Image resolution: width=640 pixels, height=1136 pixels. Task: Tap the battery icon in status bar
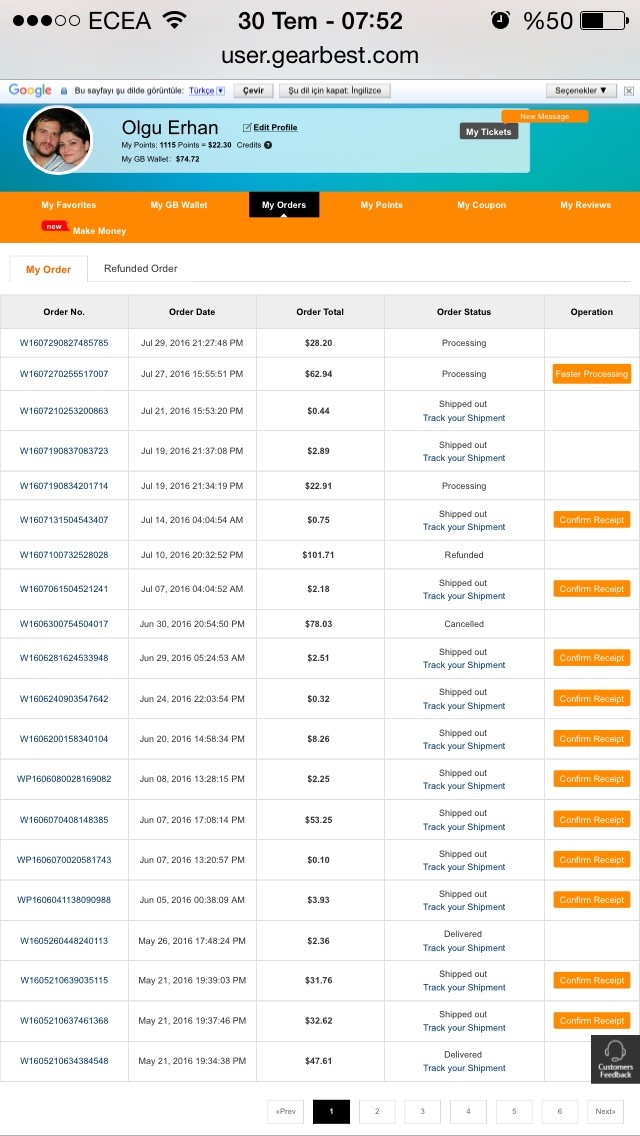[x=604, y=20]
